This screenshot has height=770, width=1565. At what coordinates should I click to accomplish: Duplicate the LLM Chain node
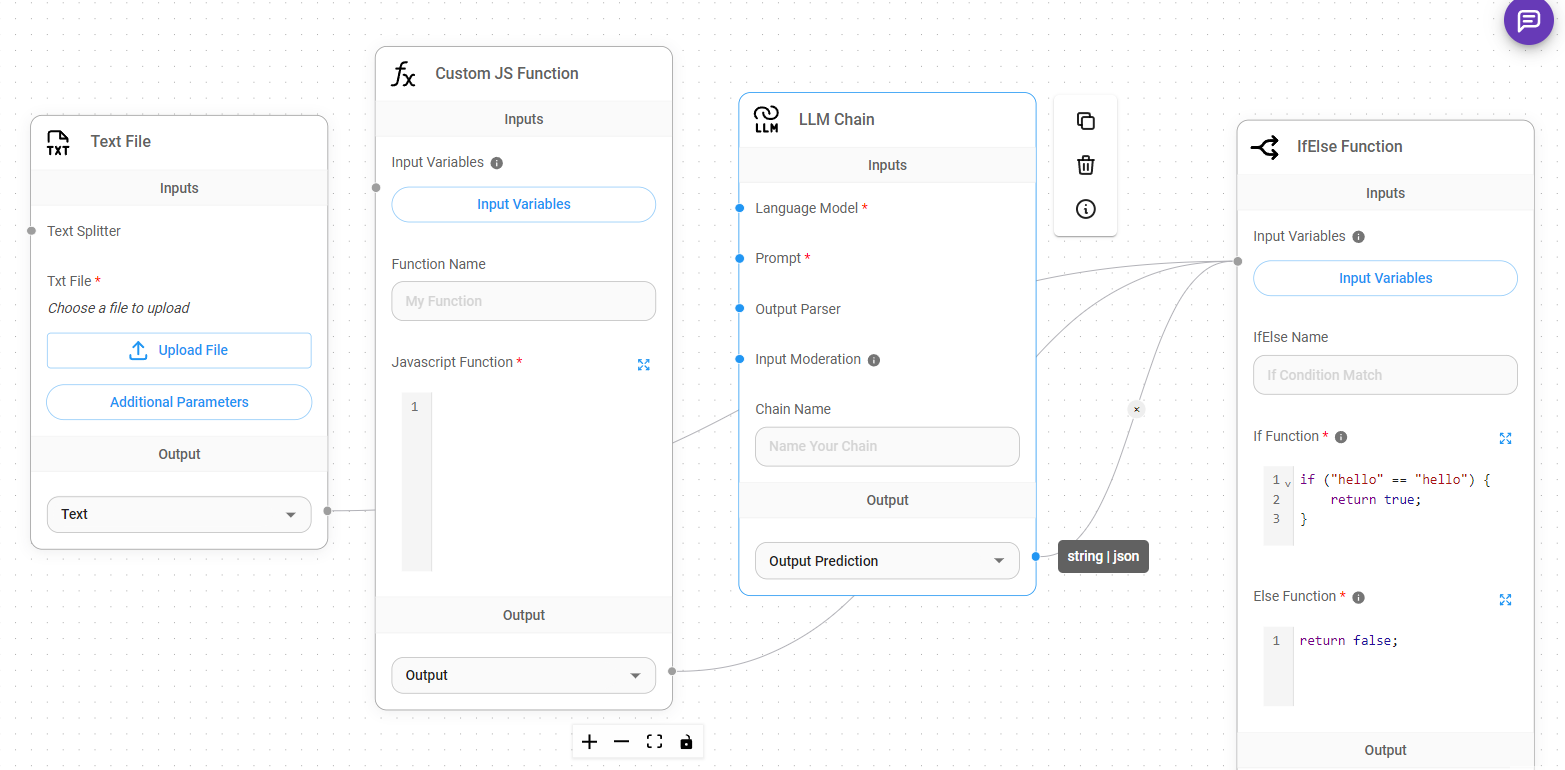pyautogui.click(x=1085, y=121)
